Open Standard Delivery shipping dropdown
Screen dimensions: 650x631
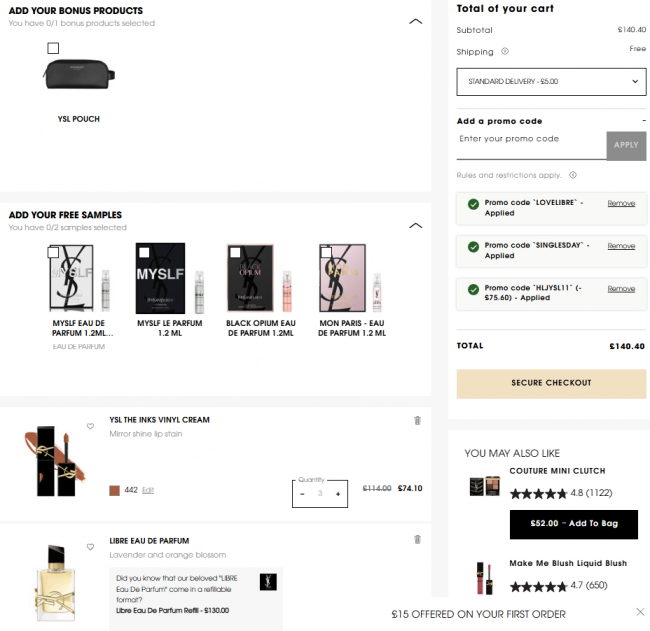pyautogui.click(x=551, y=81)
